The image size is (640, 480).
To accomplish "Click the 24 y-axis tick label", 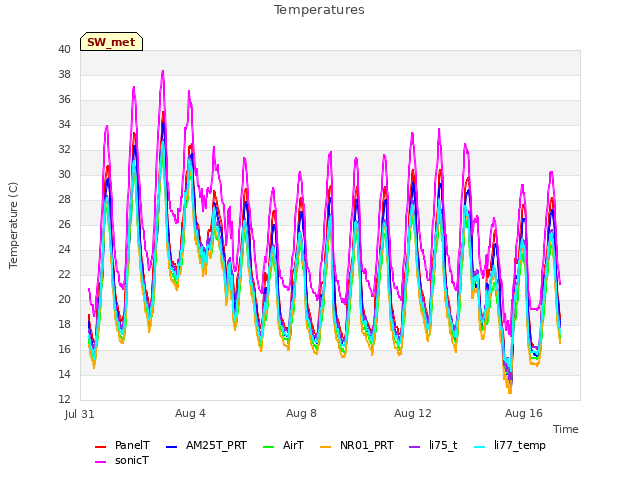I will (x=64, y=249).
